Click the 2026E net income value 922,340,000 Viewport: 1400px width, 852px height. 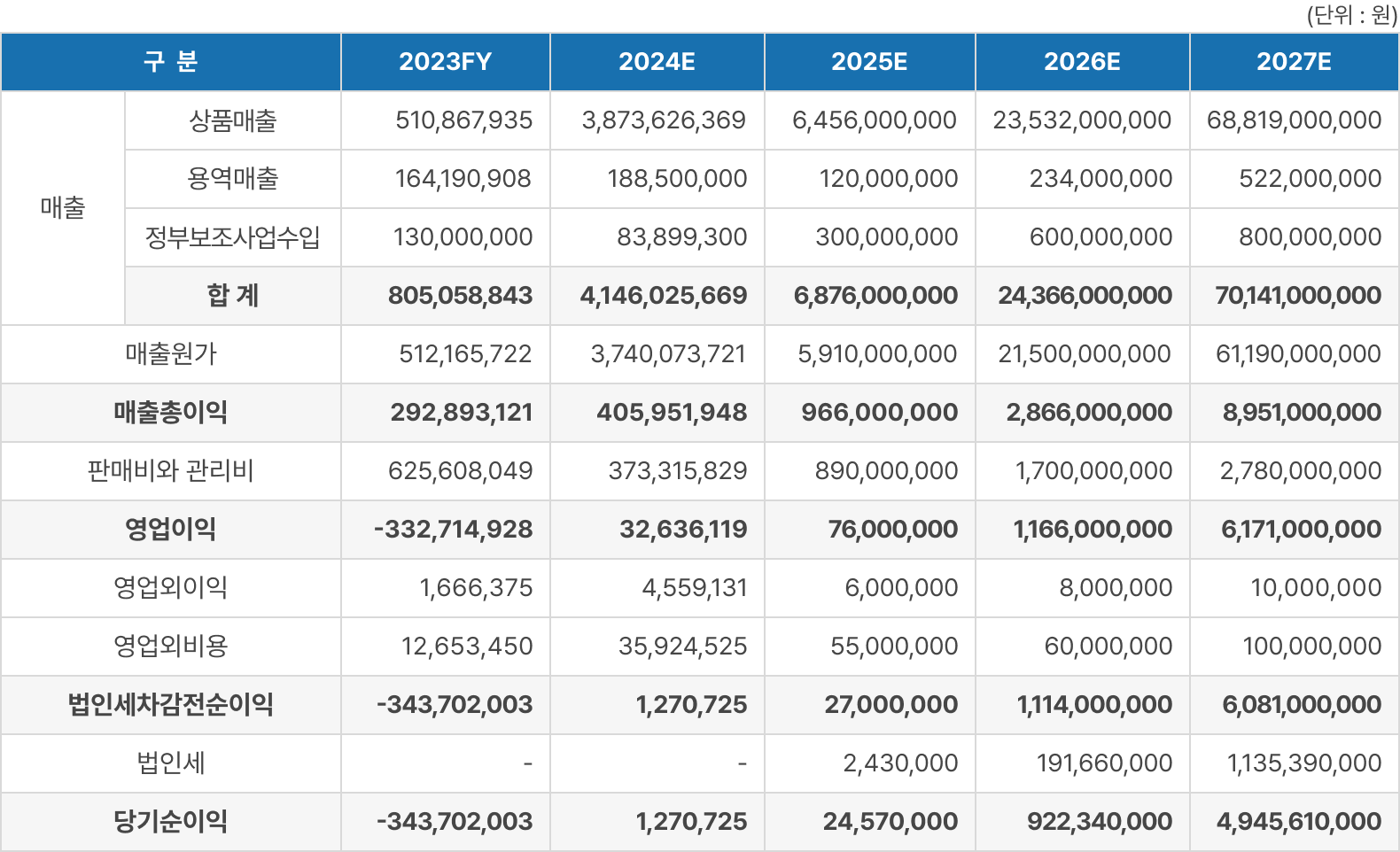(1099, 822)
